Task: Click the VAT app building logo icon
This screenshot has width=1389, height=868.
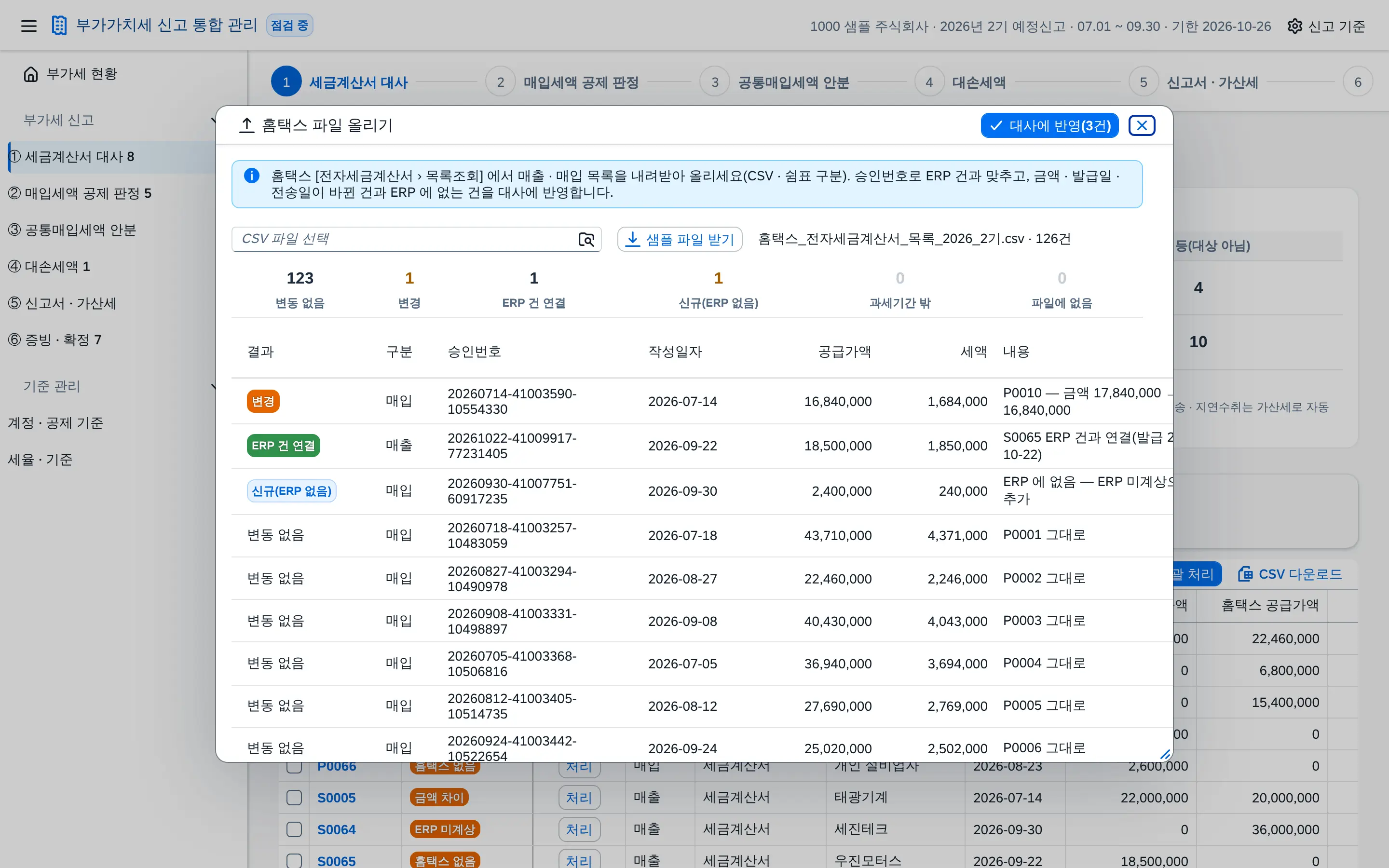Action: point(59,25)
